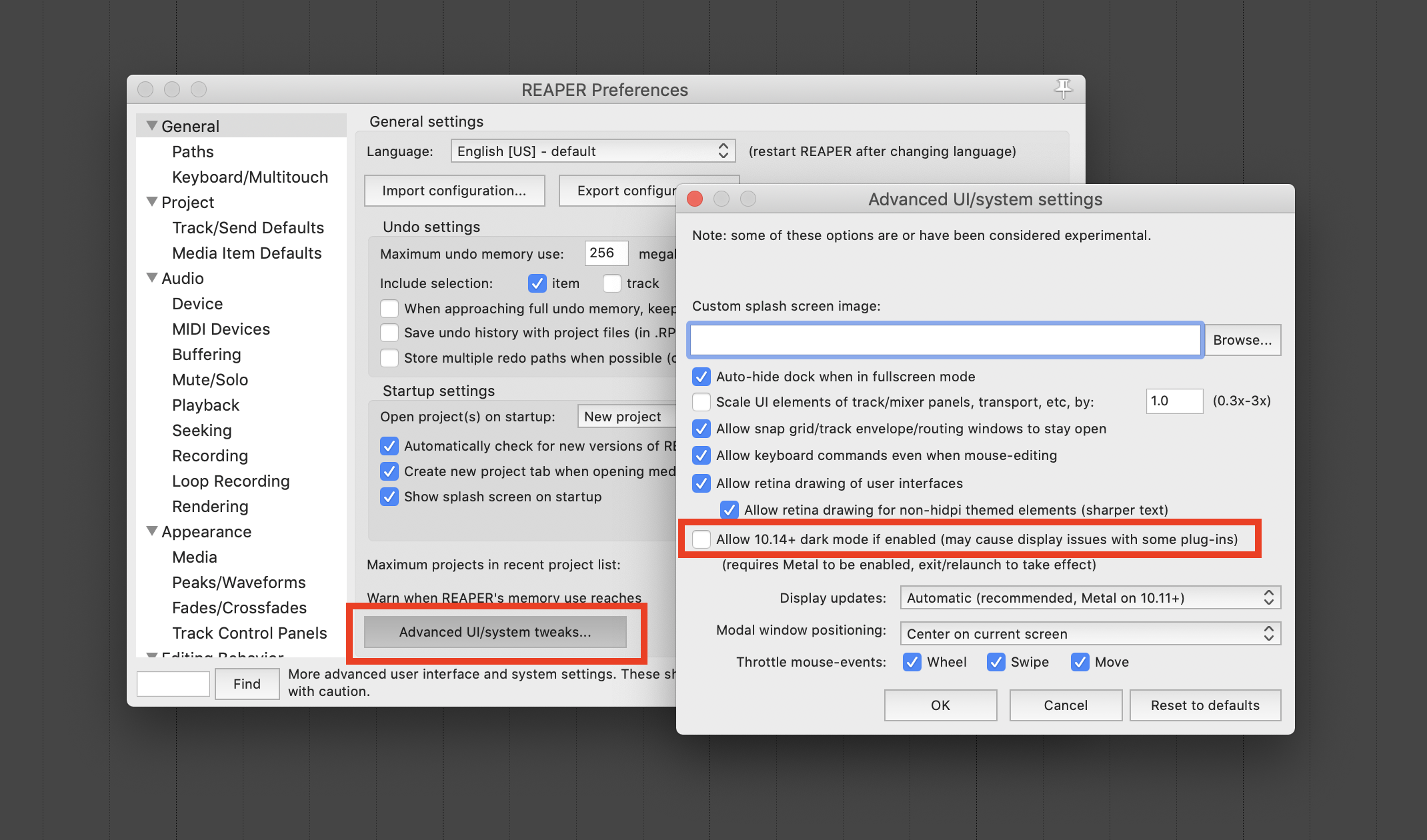Select Loop Recording preferences page
This screenshot has height=840, width=1427.
pyautogui.click(x=231, y=481)
